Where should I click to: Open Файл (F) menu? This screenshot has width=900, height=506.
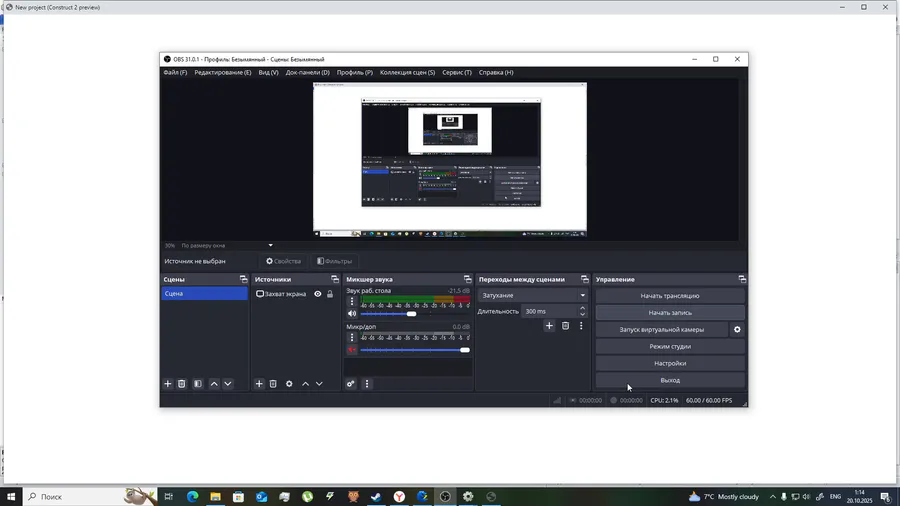[175, 72]
